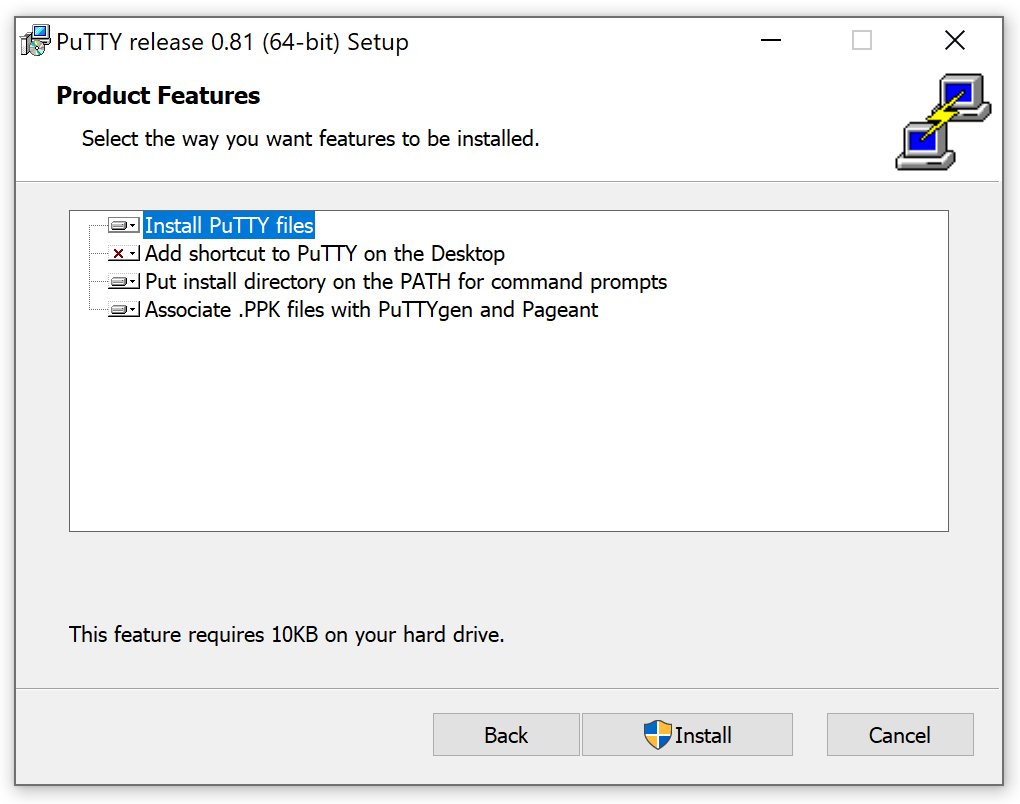Open drive icon dropdown for PATH feature
The image size is (1020, 804).
tap(124, 282)
